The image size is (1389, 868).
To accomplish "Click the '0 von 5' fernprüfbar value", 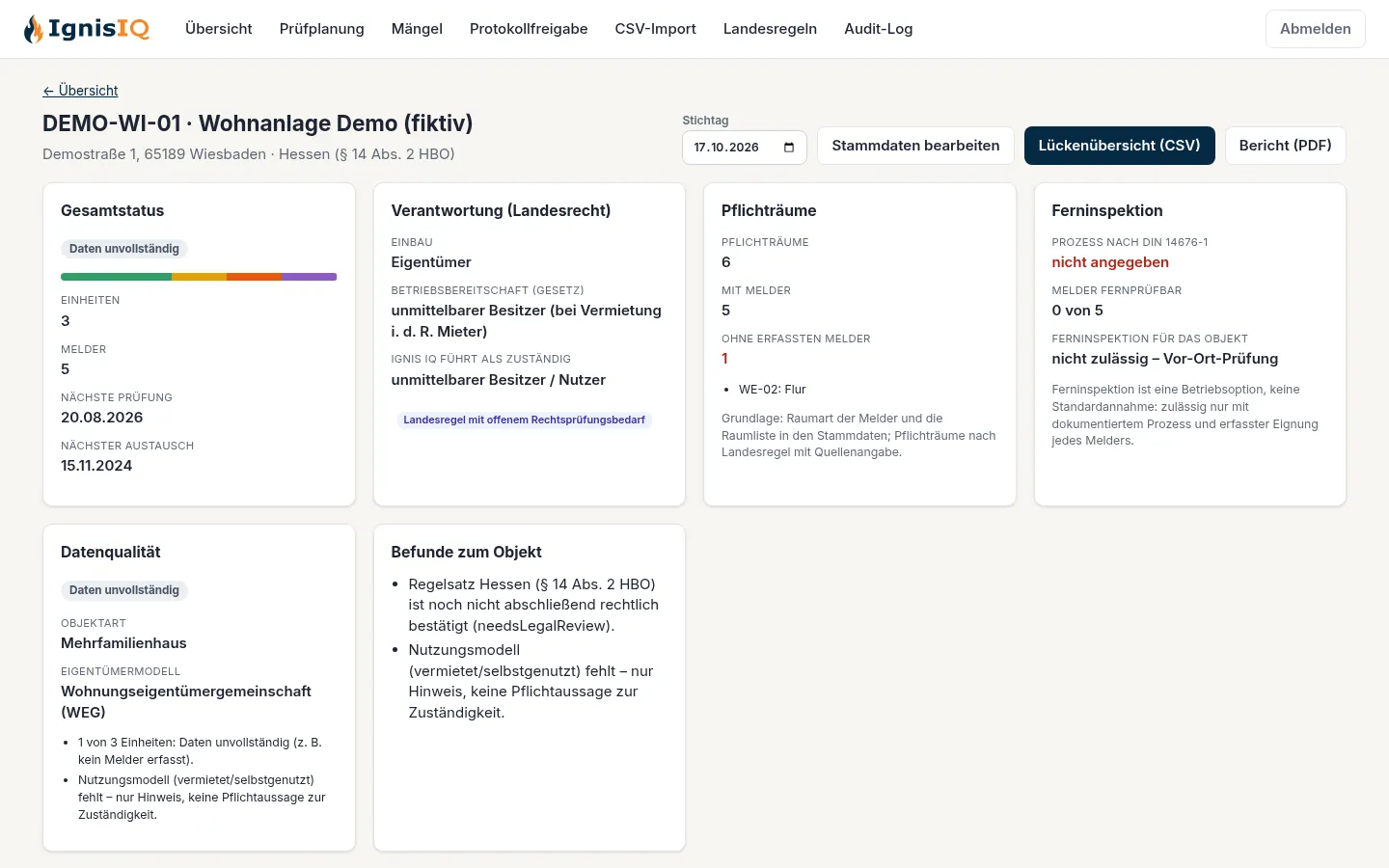I will (1077, 311).
